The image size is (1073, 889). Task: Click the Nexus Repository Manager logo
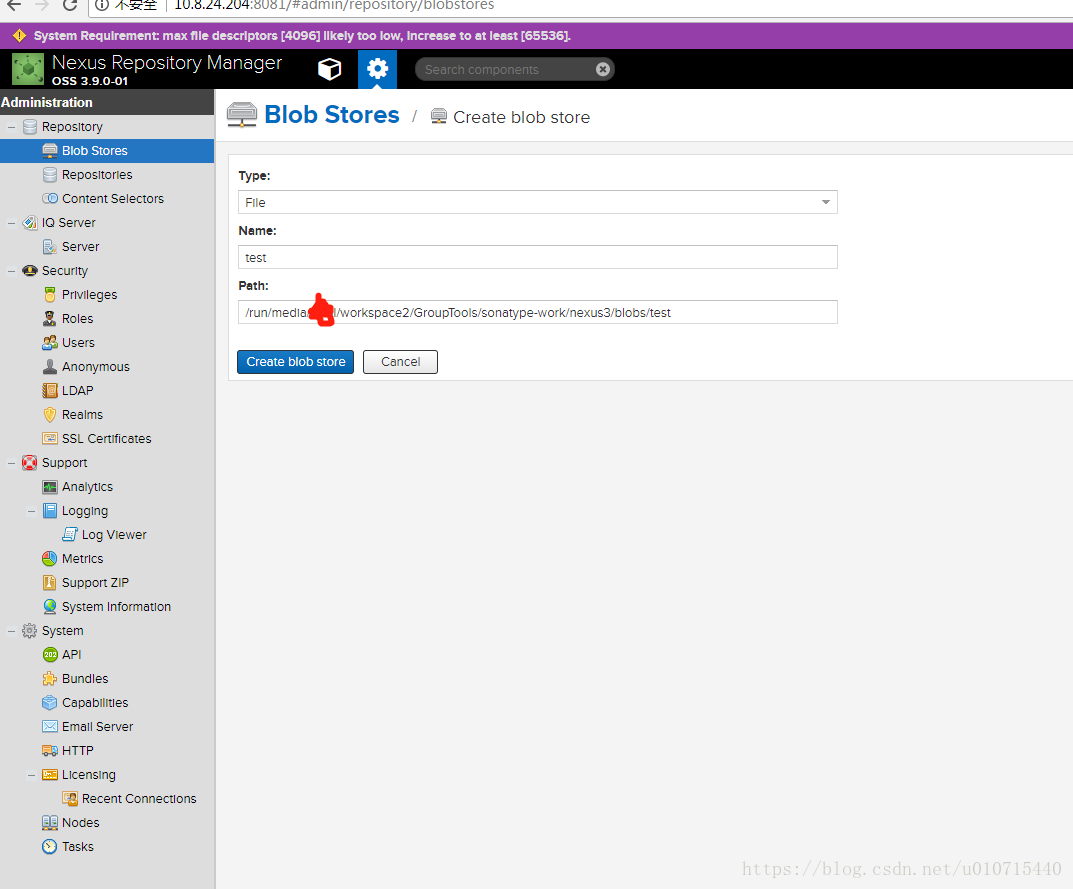coord(28,69)
